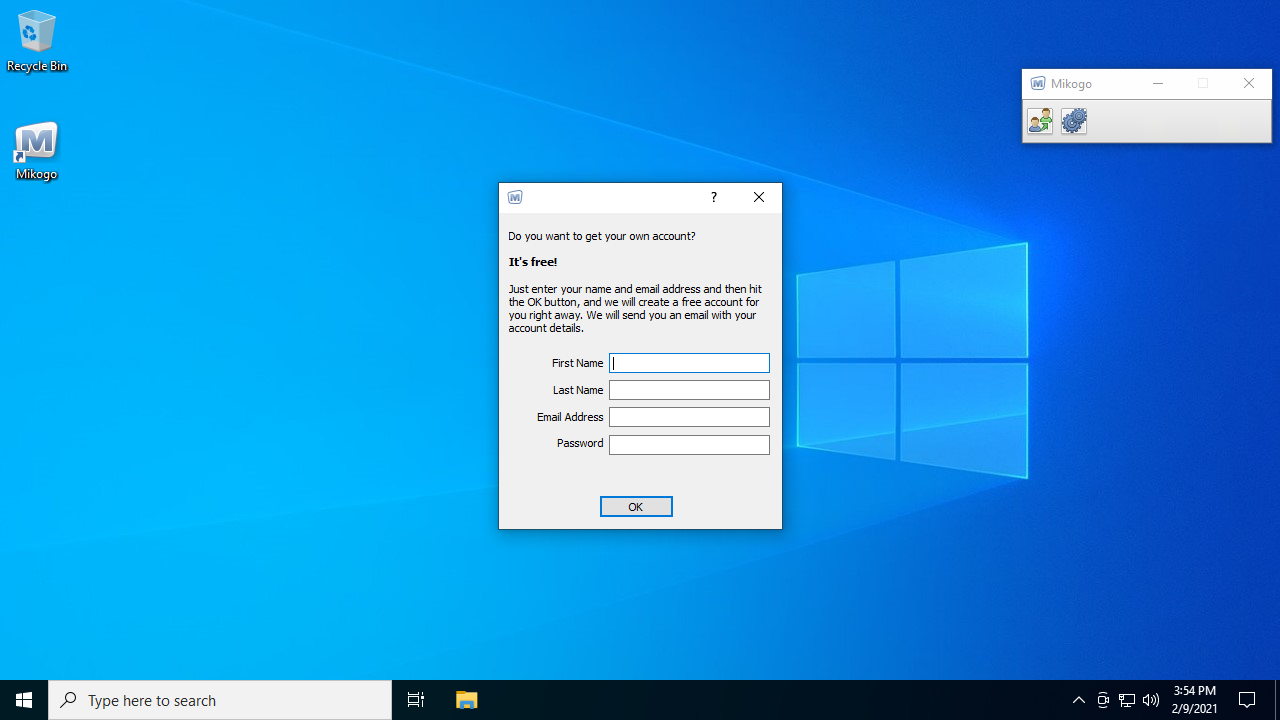
Task: Select the Mikogo desktop shortcut
Action: pos(36,151)
